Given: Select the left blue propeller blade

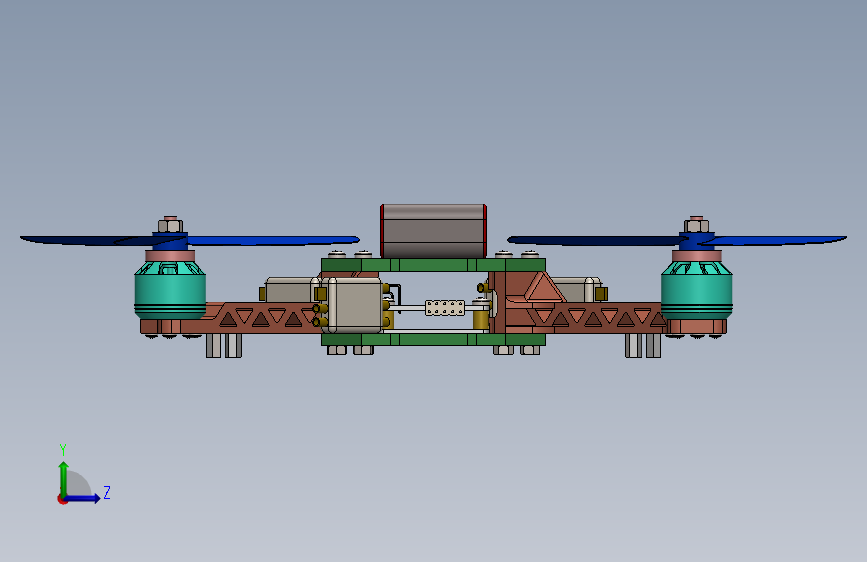Looking at the screenshot, I should [x=190, y=241].
